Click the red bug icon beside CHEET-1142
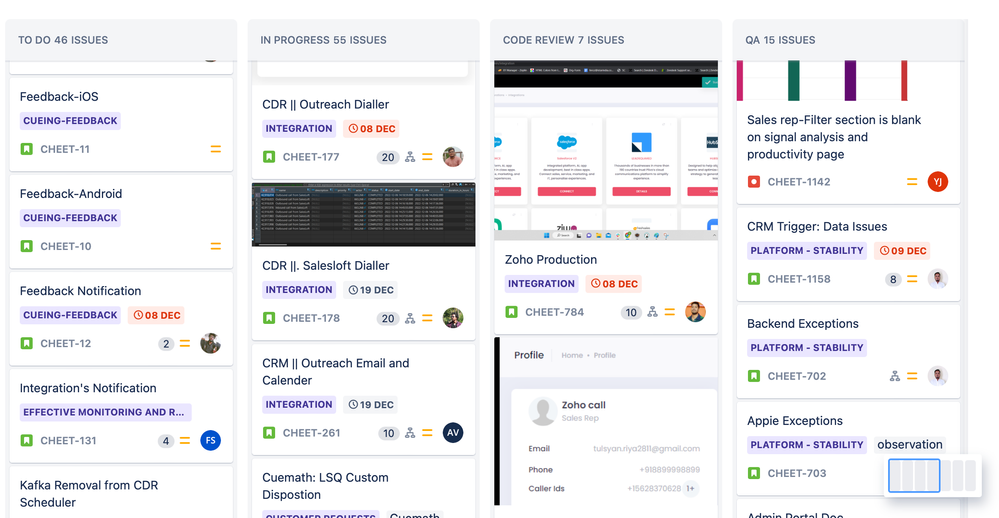Viewport: 999px width, 518px height. 754,182
